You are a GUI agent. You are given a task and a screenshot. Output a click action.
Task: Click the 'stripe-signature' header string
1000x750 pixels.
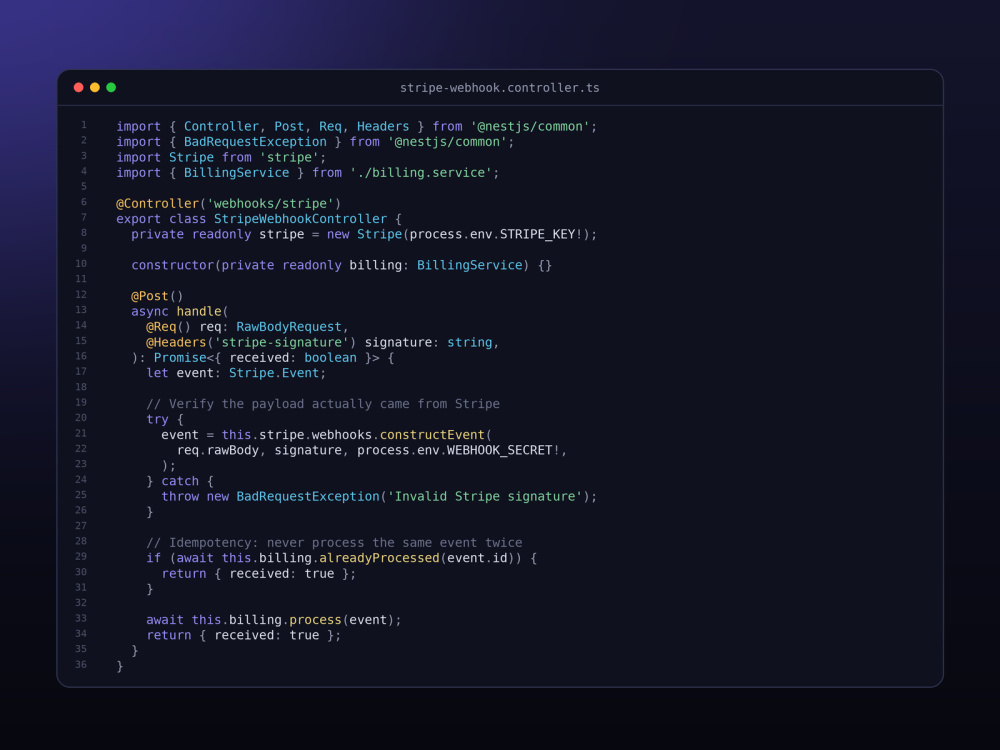point(281,342)
